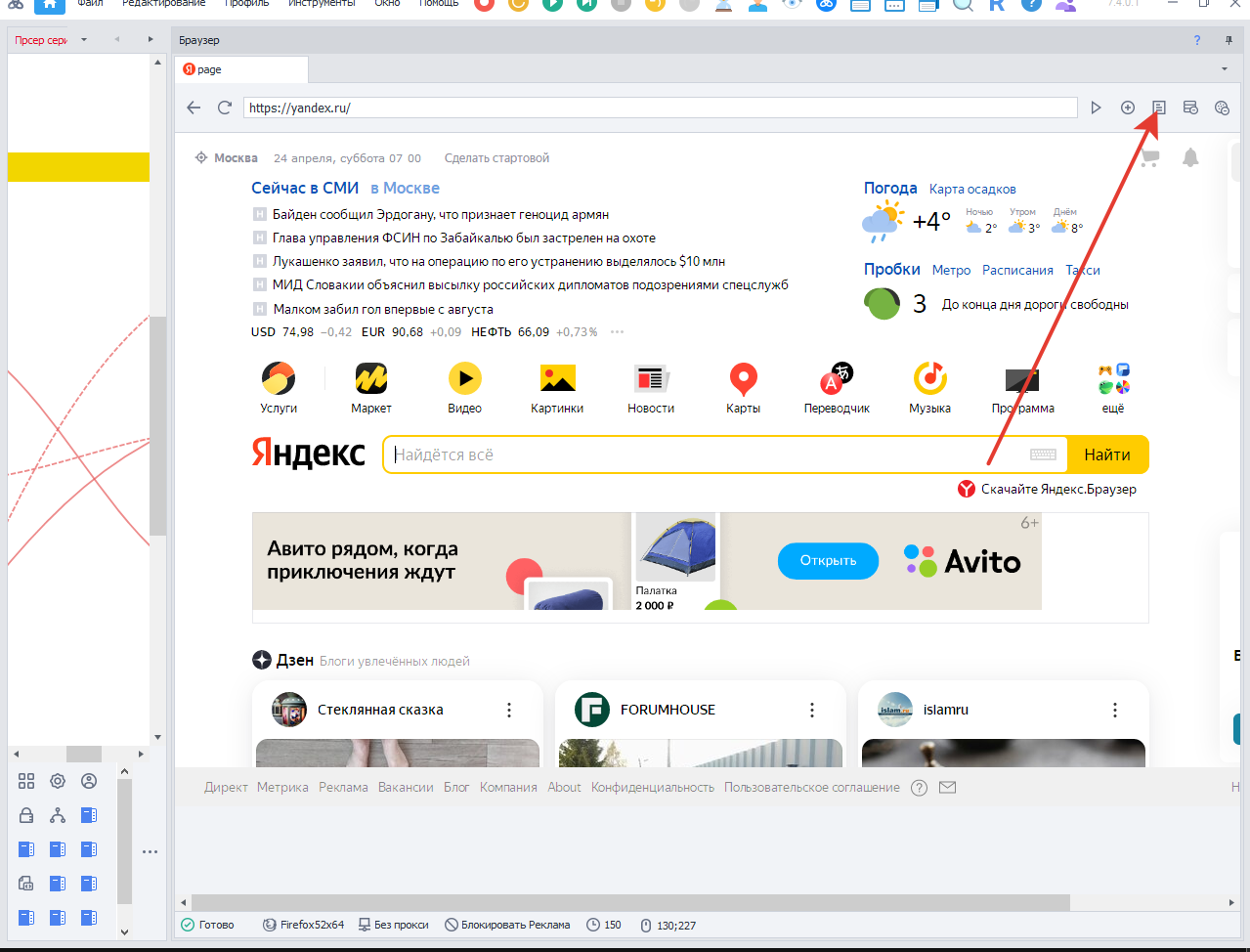Screen dimensions: 1250x952
Task: Click the circled plus icon in browser toolbar
Action: pyautogui.click(x=1128, y=108)
